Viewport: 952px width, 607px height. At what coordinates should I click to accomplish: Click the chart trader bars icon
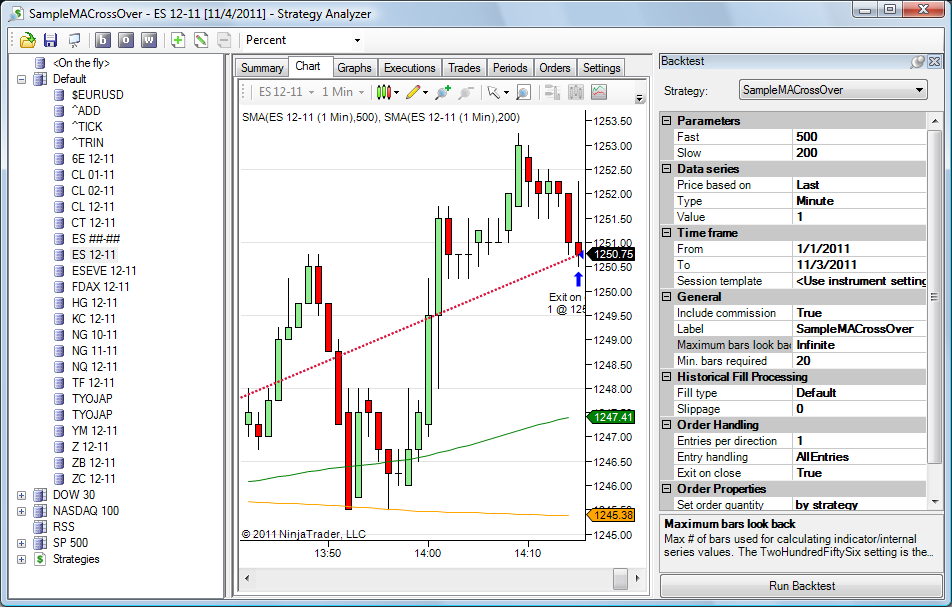pos(552,92)
